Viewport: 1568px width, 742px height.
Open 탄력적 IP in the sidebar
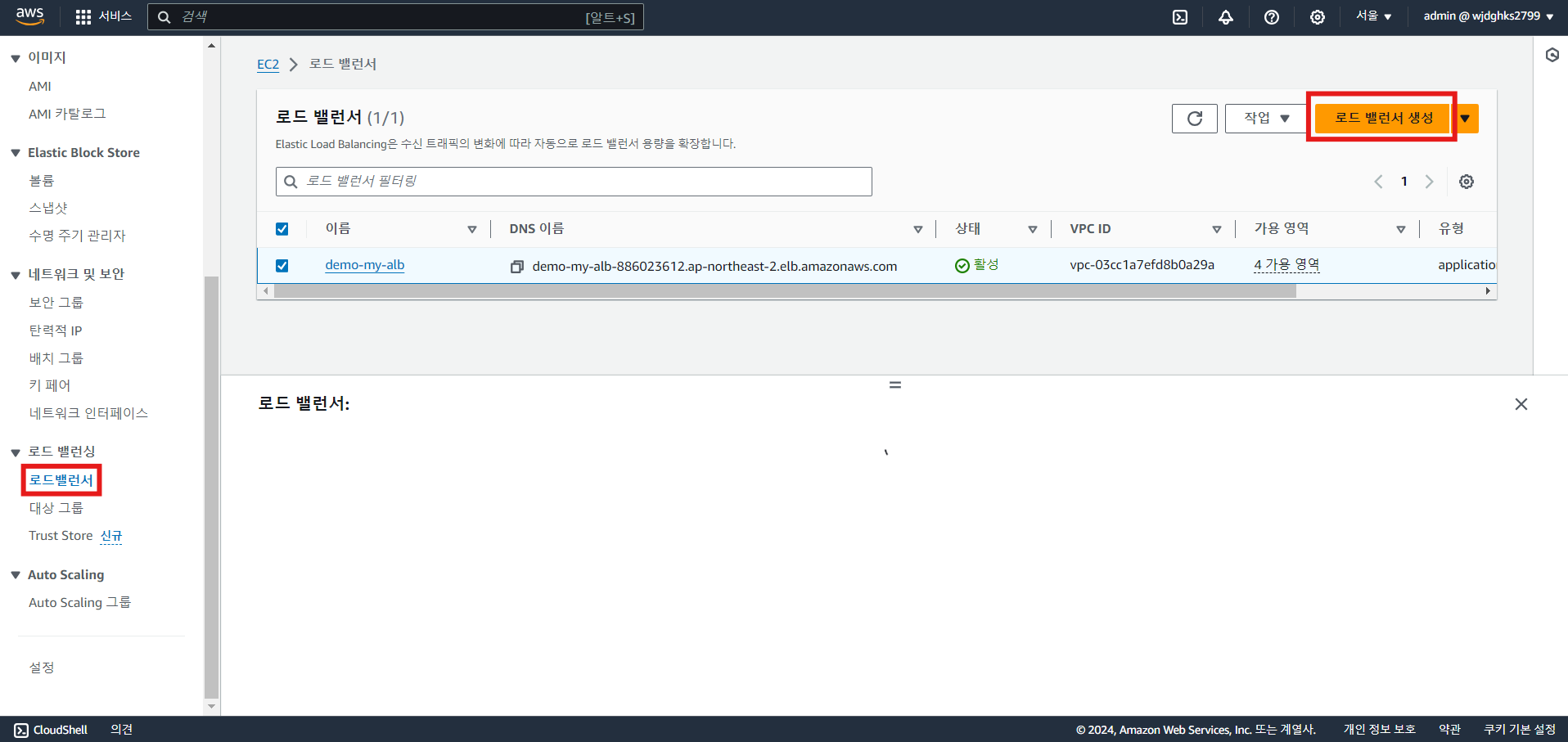tap(56, 331)
